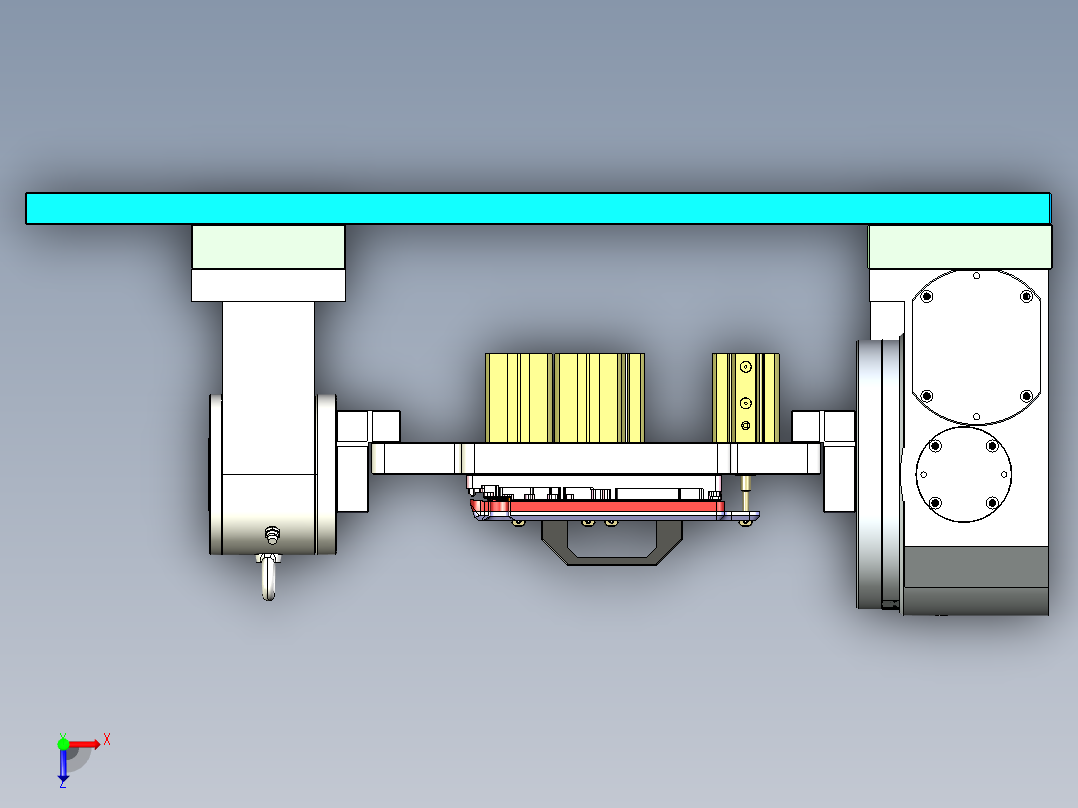This screenshot has height=808, width=1078.
Task: Pick the lifting eye ring under the left housing
Action: click(x=268, y=577)
